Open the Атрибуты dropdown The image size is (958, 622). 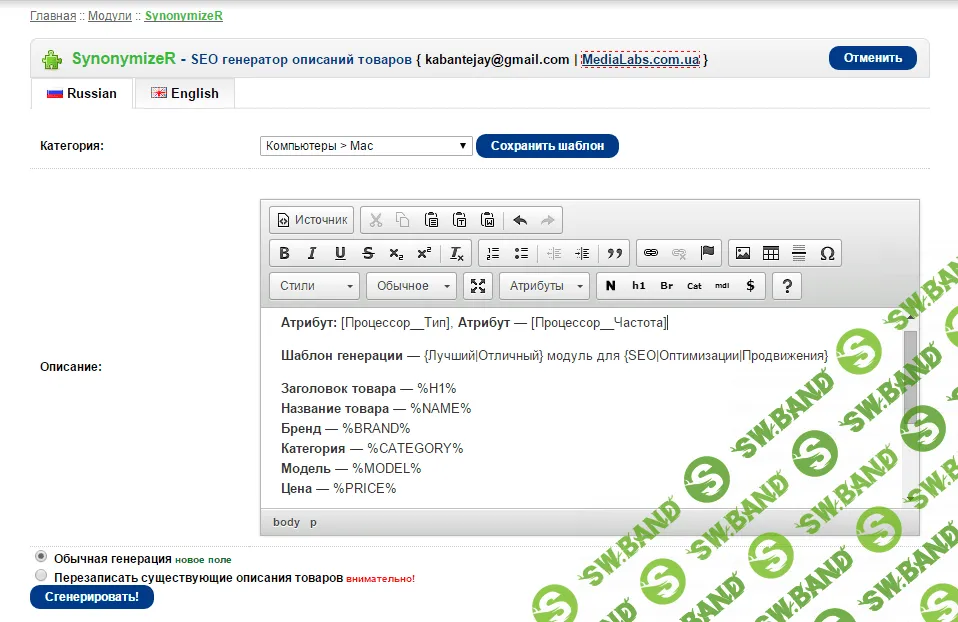pos(544,285)
